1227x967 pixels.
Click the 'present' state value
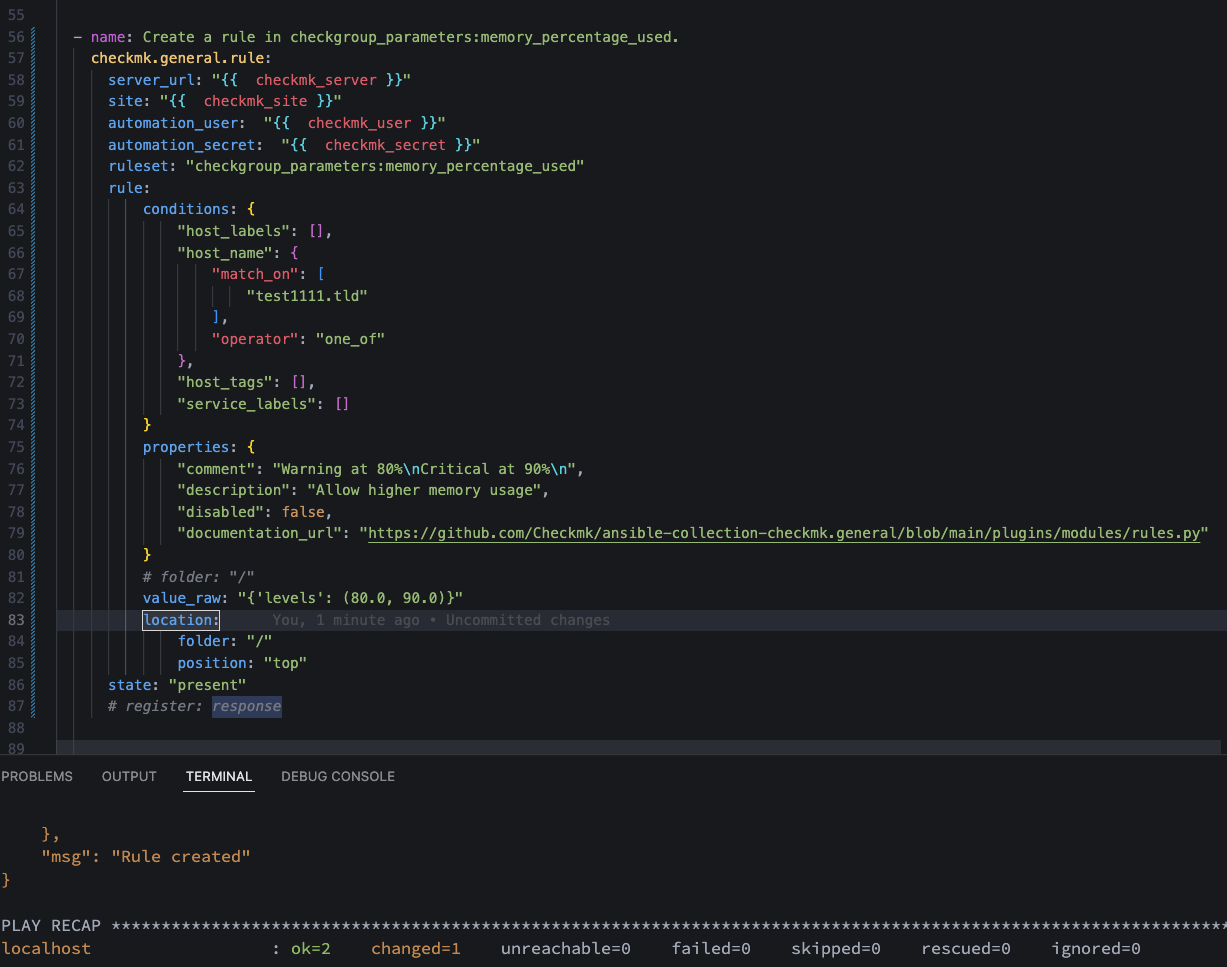[207, 685]
